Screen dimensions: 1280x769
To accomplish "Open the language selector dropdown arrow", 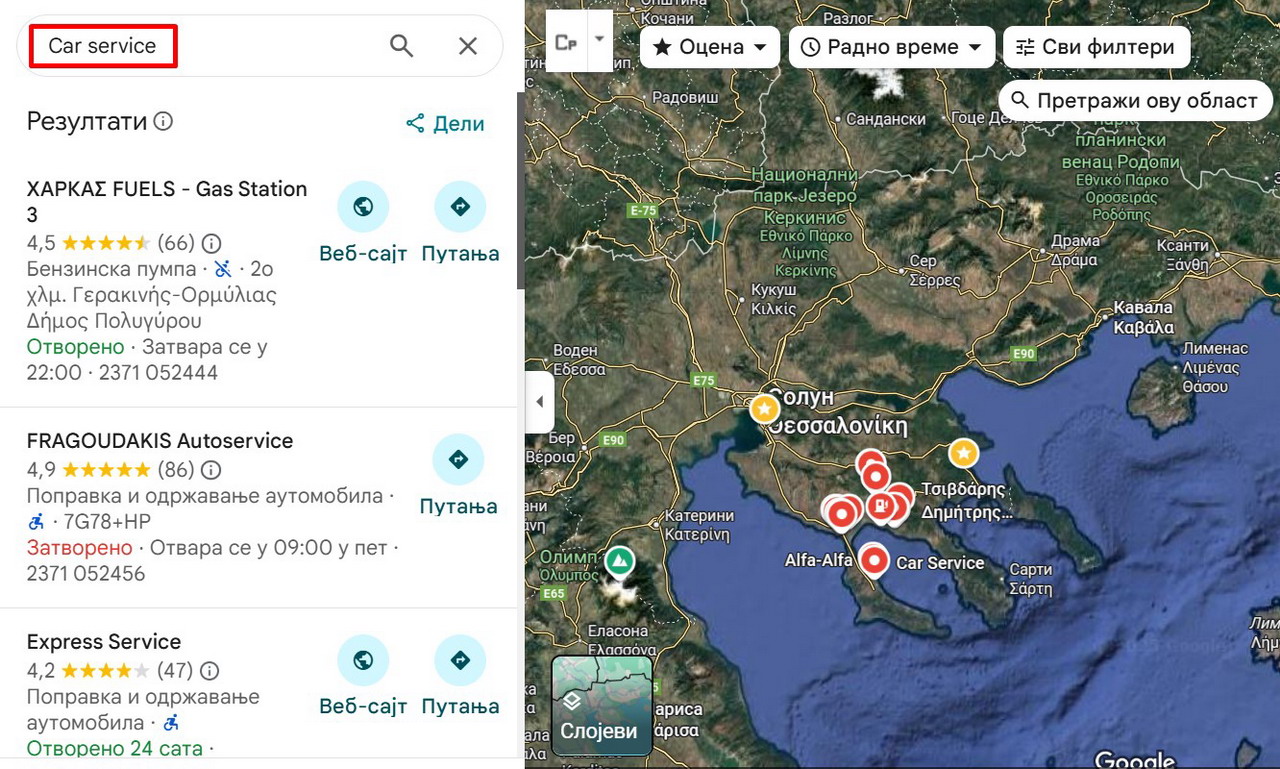I will pyautogui.click(x=600, y=40).
